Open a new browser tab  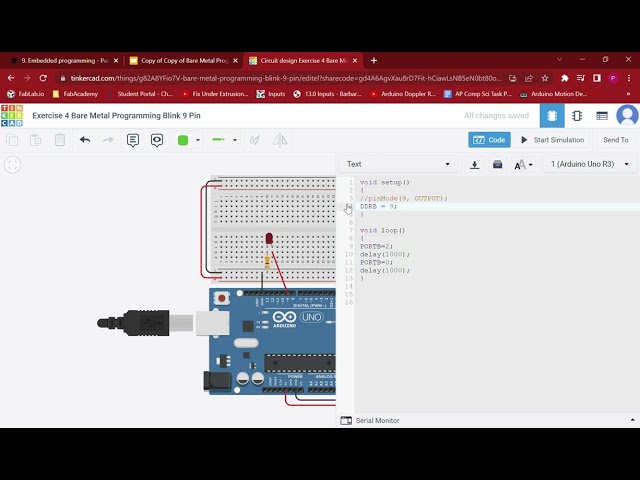coord(374,60)
